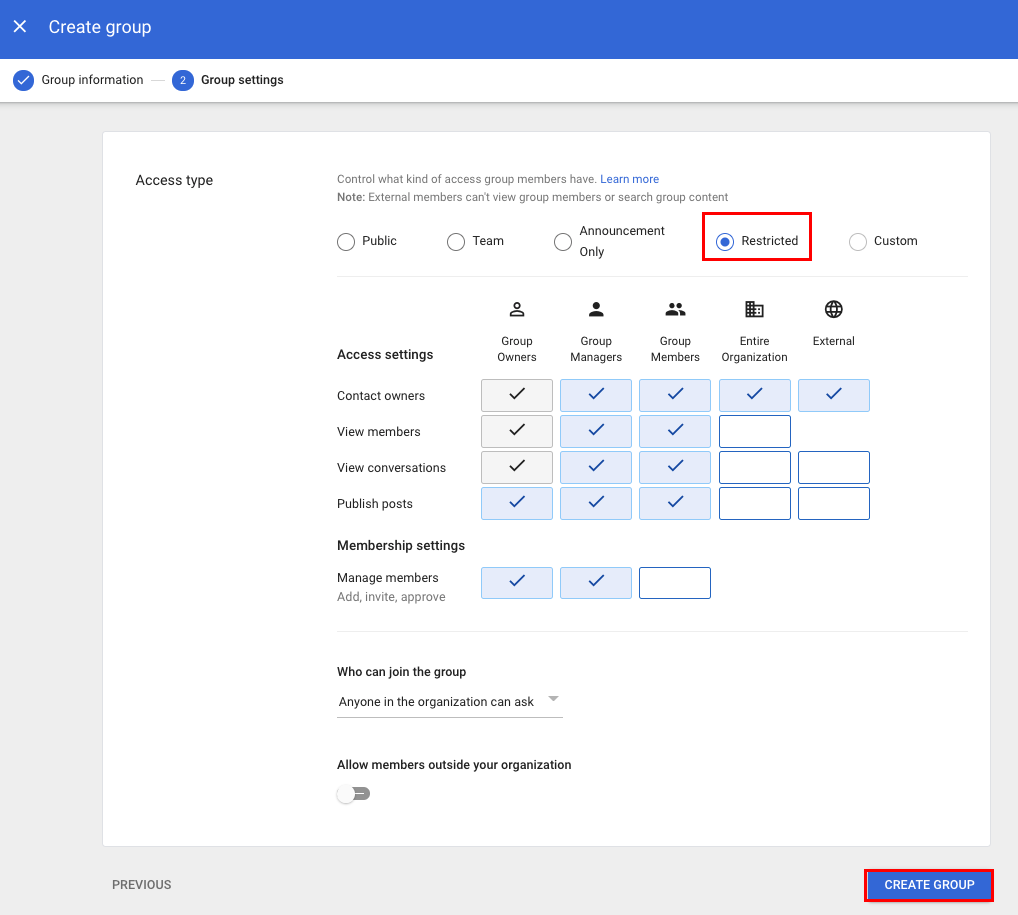Open the Group settings step label

pos(242,80)
